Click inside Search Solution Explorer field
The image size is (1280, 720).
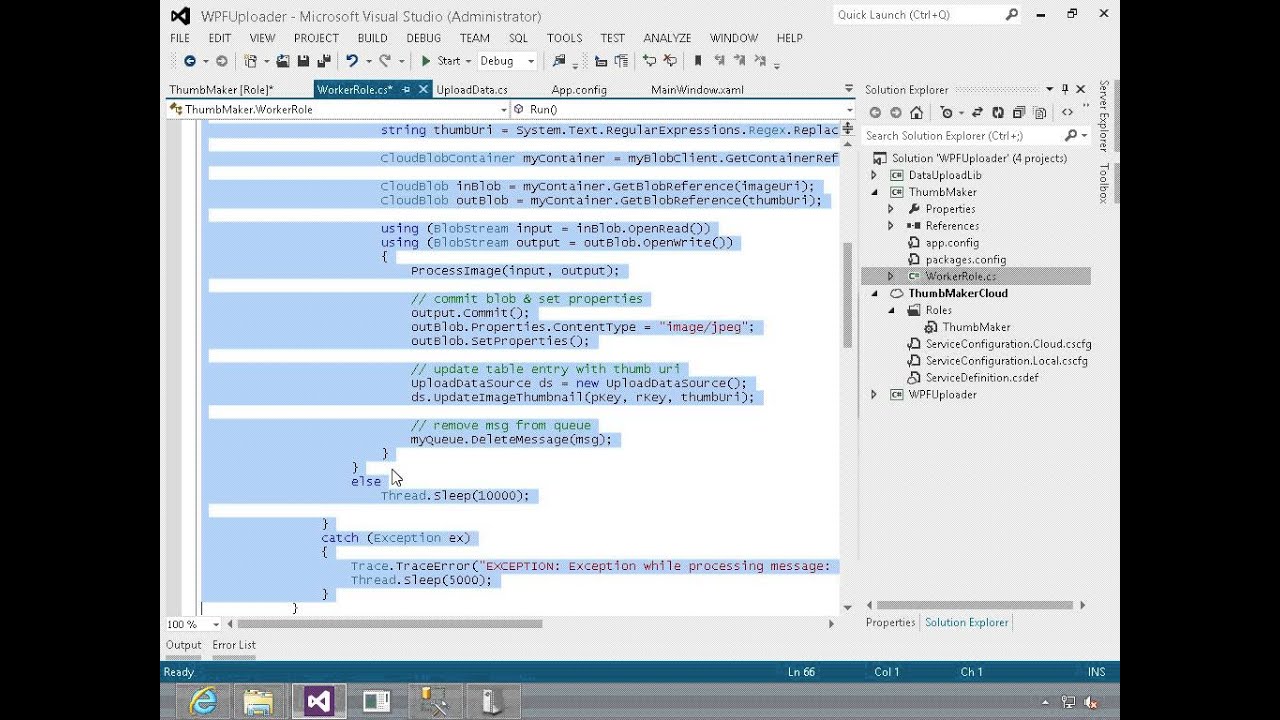point(962,136)
